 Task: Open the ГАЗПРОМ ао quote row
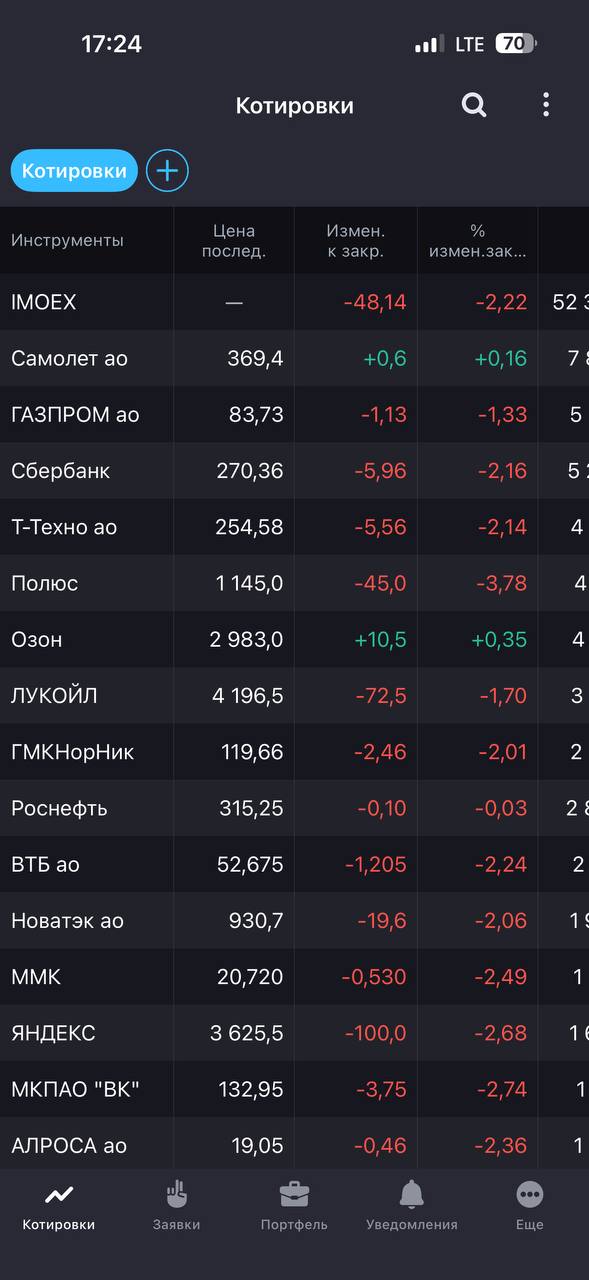(x=294, y=415)
